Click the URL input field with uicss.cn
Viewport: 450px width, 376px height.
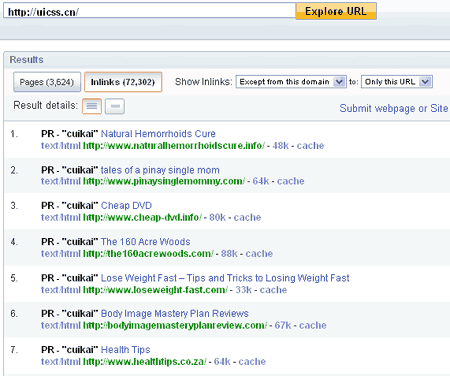point(149,11)
